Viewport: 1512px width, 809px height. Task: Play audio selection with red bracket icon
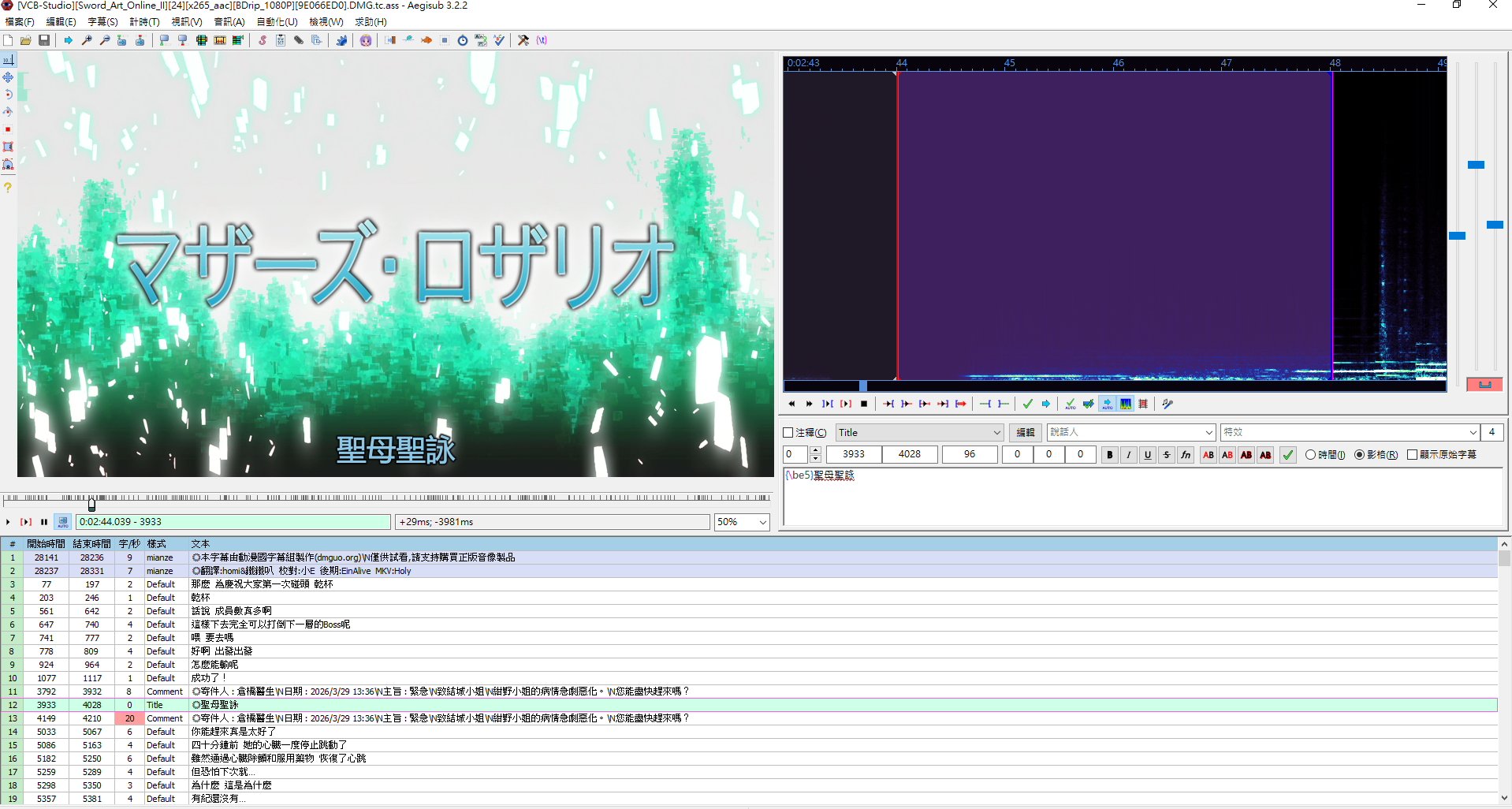[x=846, y=404]
